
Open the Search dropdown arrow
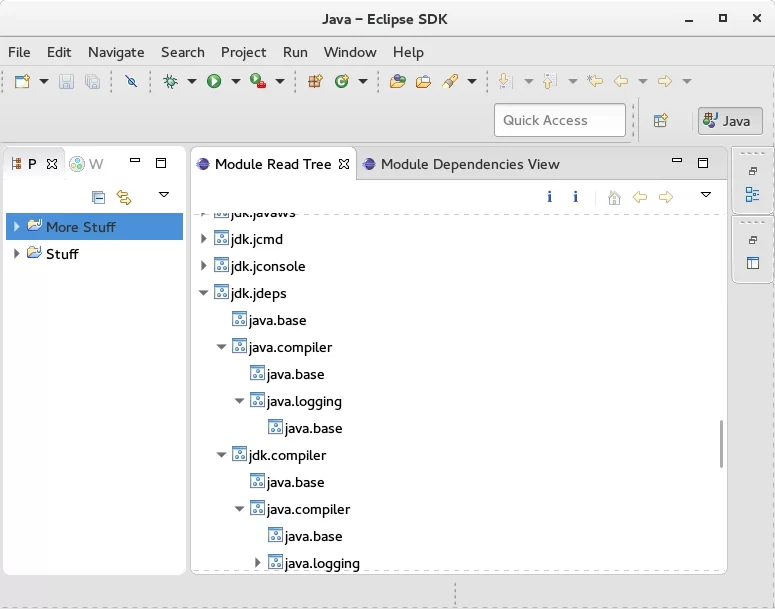click(472, 81)
